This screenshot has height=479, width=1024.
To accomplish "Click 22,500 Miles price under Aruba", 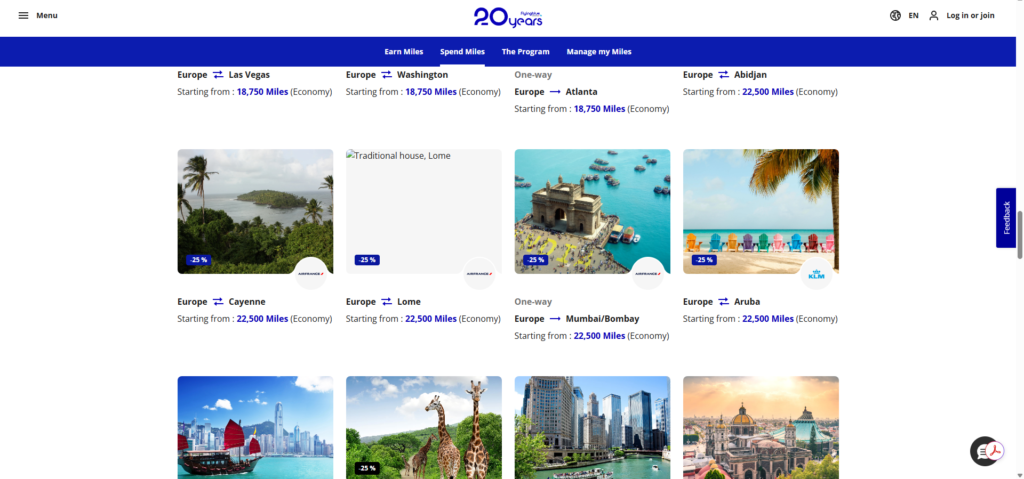I will [767, 319].
